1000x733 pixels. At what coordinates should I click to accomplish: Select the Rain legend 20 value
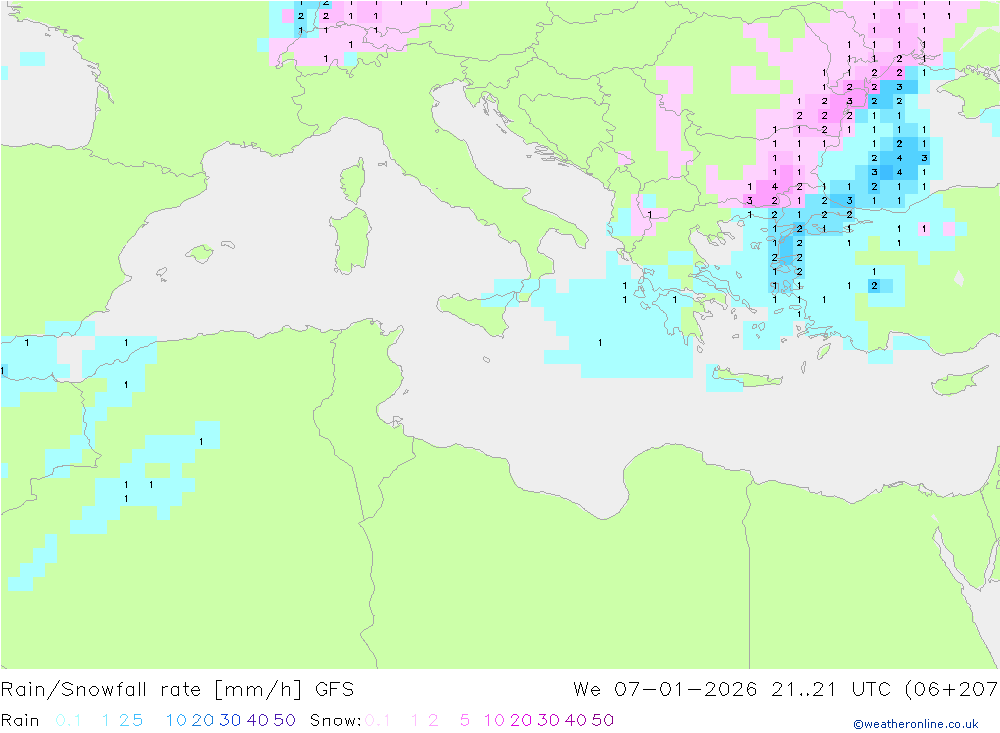[203, 720]
